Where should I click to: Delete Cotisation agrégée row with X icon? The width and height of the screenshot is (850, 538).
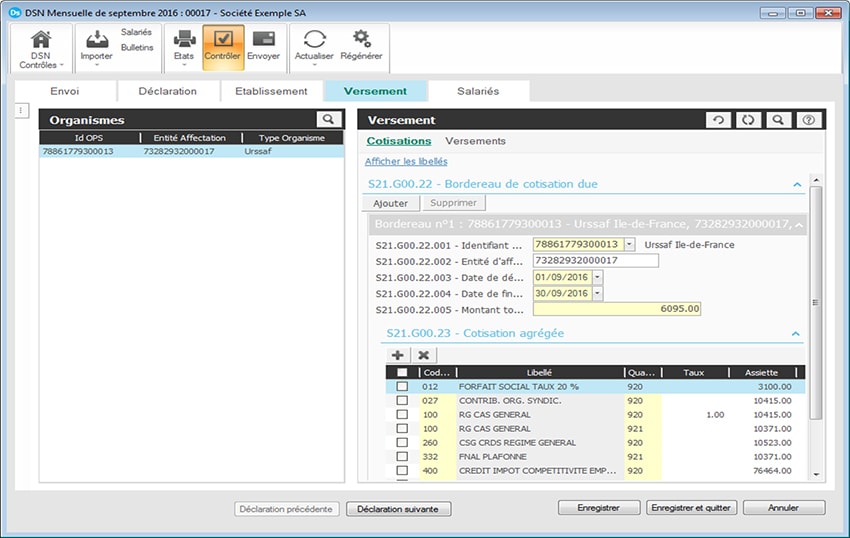pos(424,355)
